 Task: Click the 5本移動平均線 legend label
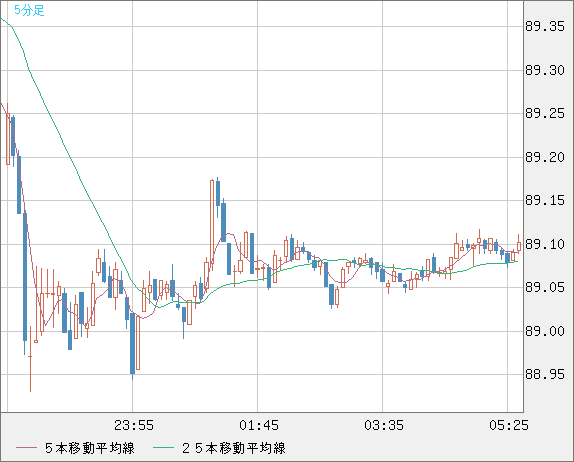(x=90, y=448)
